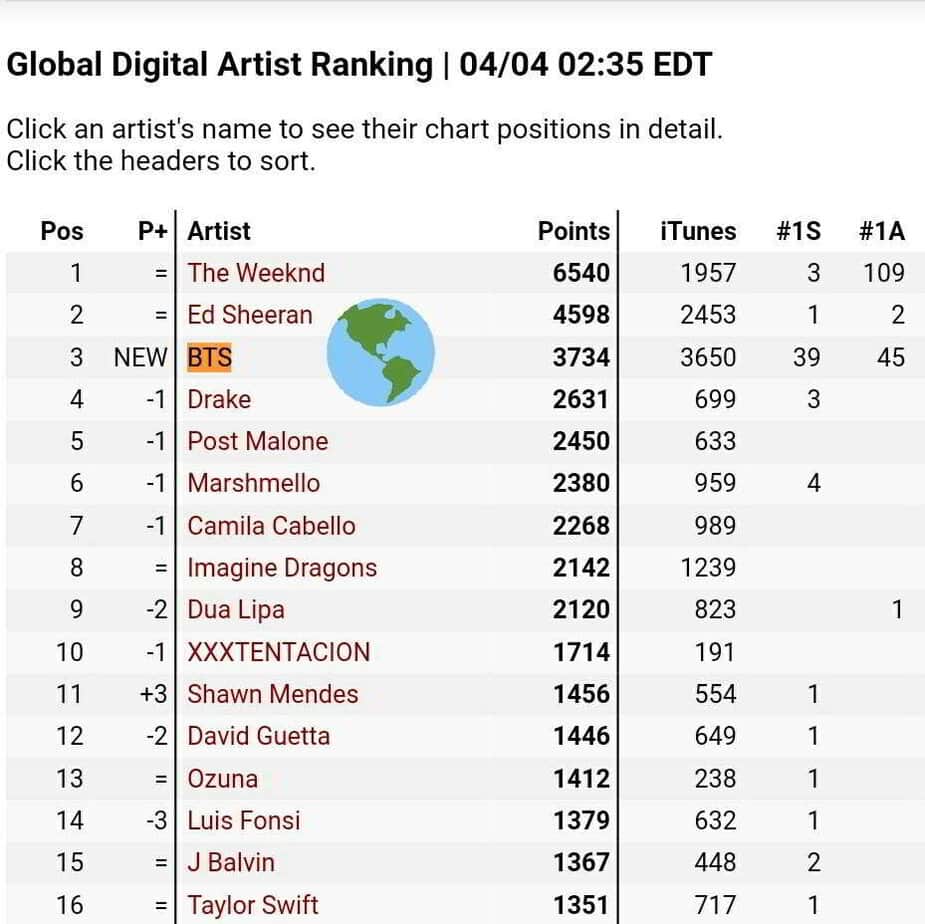This screenshot has width=925, height=924.
Task: Open David Guetta artist details
Action: coord(259,736)
